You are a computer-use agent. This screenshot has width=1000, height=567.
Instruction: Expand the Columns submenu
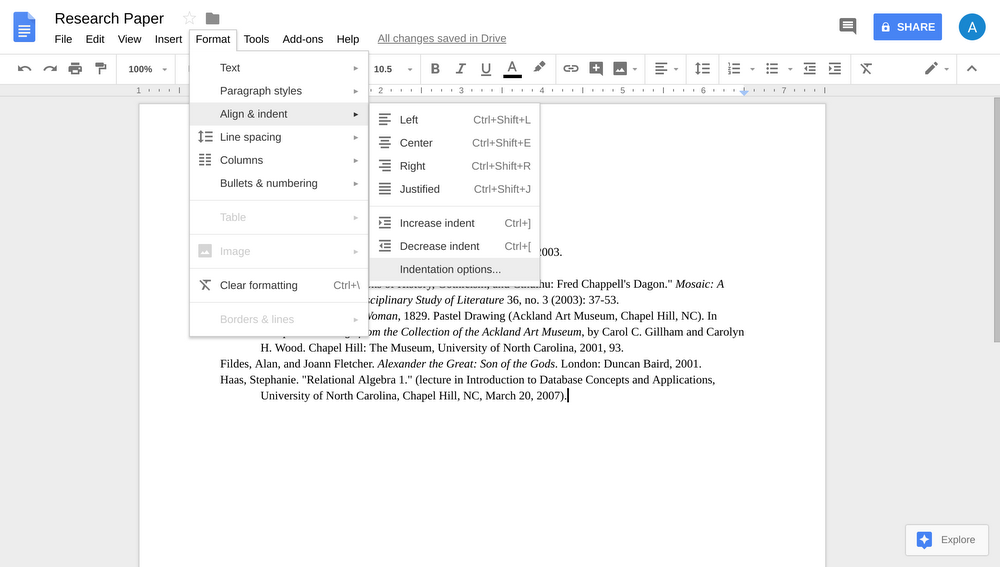279,160
